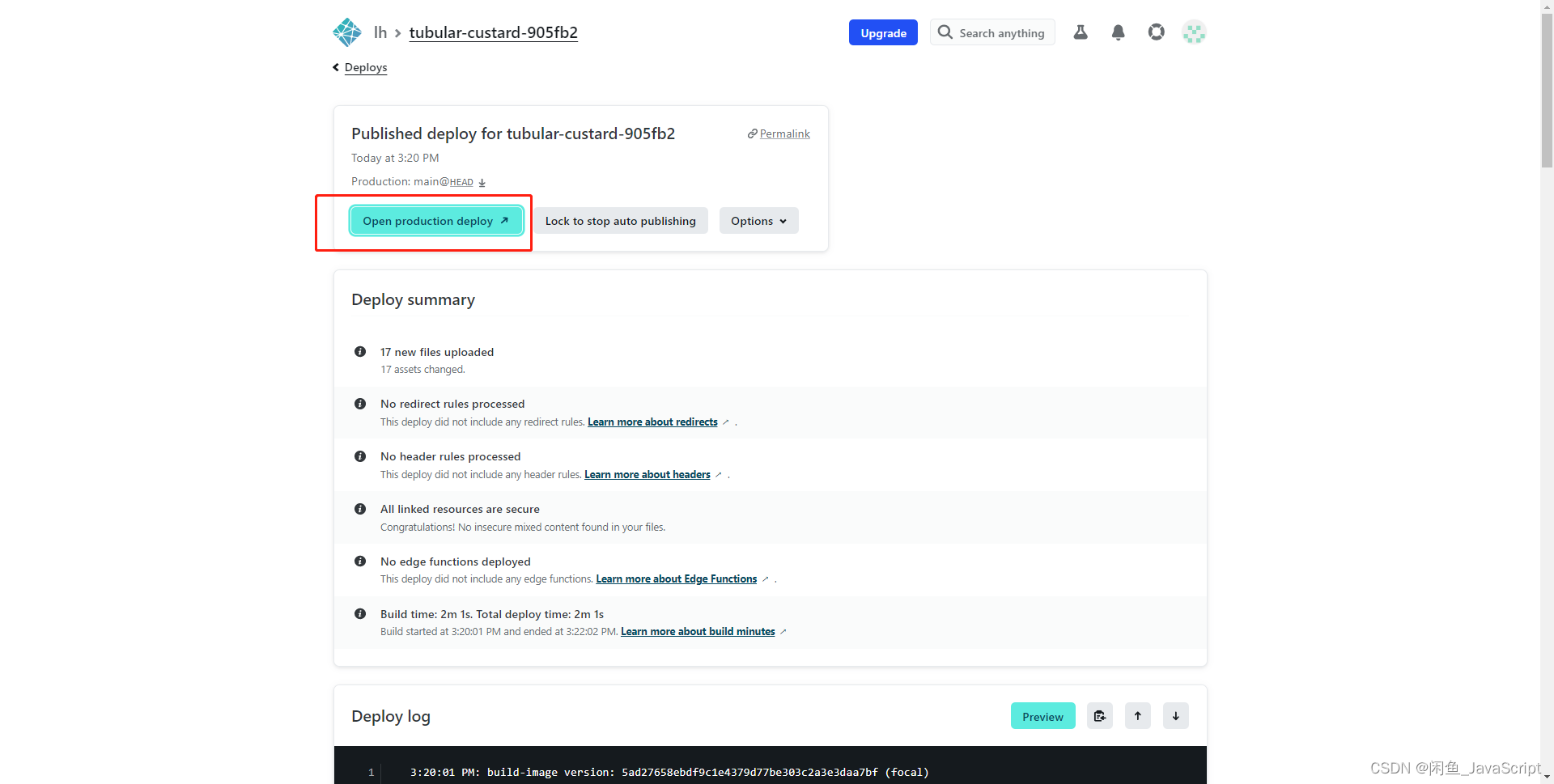Viewport: 1554px width, 784px height.
Task: Open Learn more about build minutes
Action: (x=698, y=632)
